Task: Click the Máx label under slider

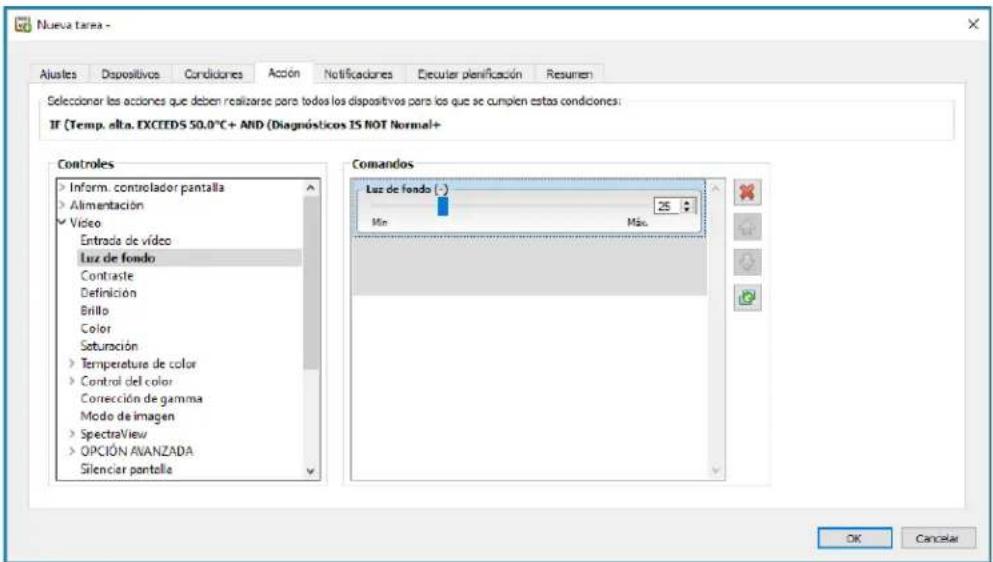Action: click(637, 222)
